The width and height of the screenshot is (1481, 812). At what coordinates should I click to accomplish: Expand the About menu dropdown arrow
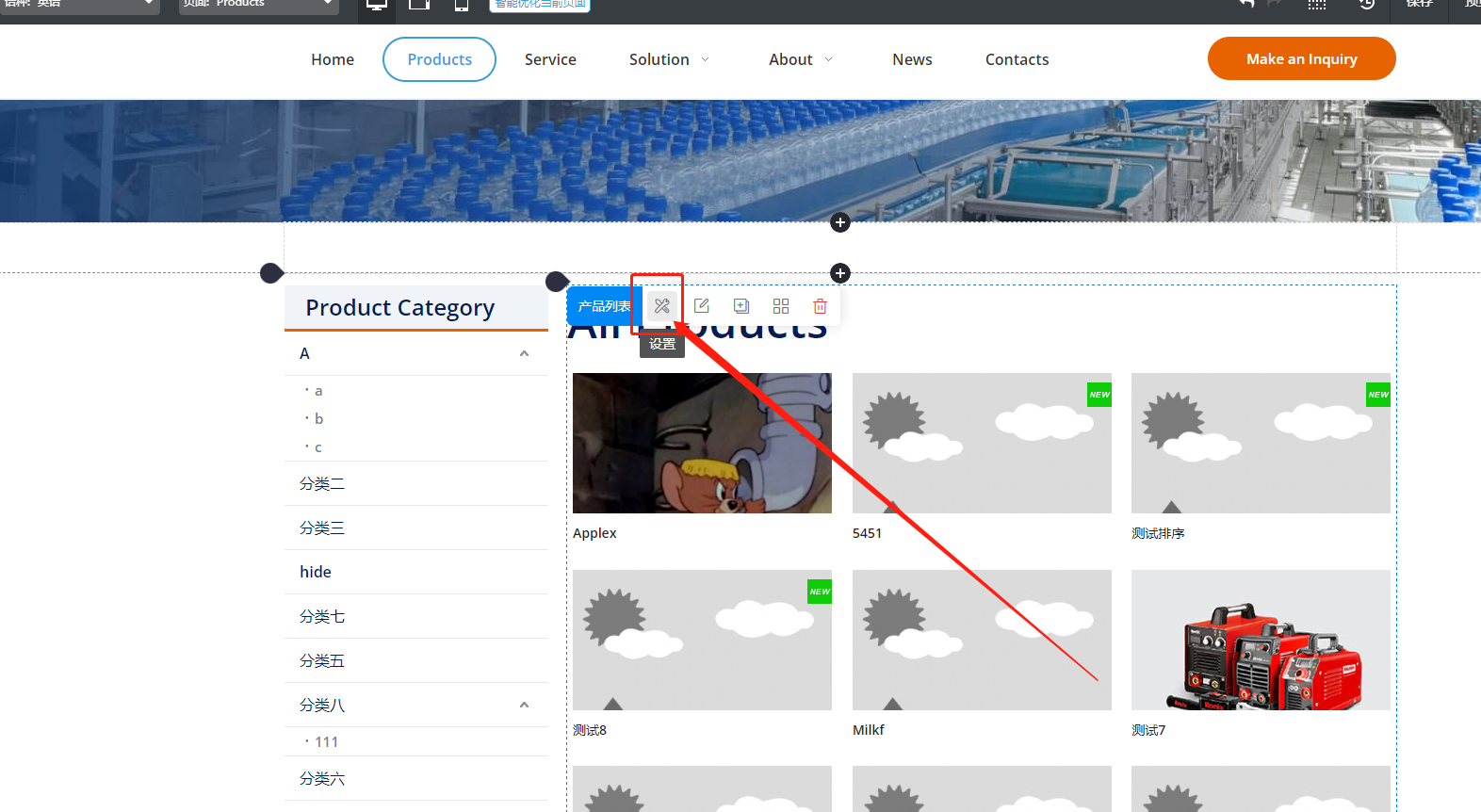coord(829,60)
